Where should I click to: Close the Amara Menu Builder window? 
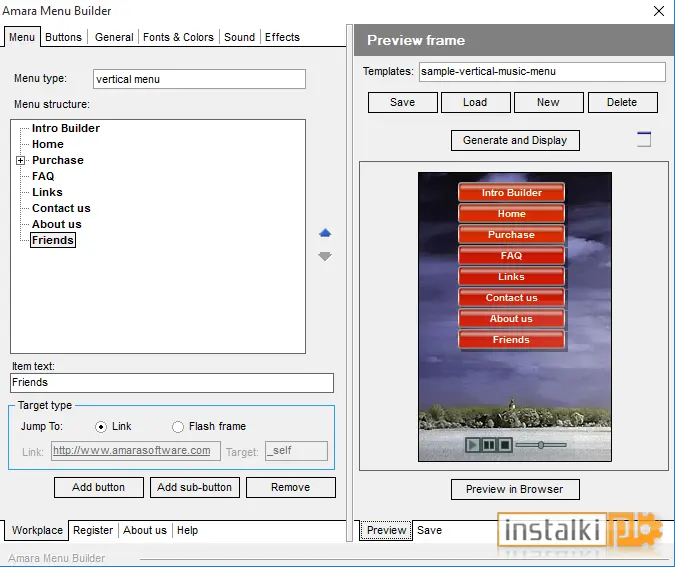659,11
